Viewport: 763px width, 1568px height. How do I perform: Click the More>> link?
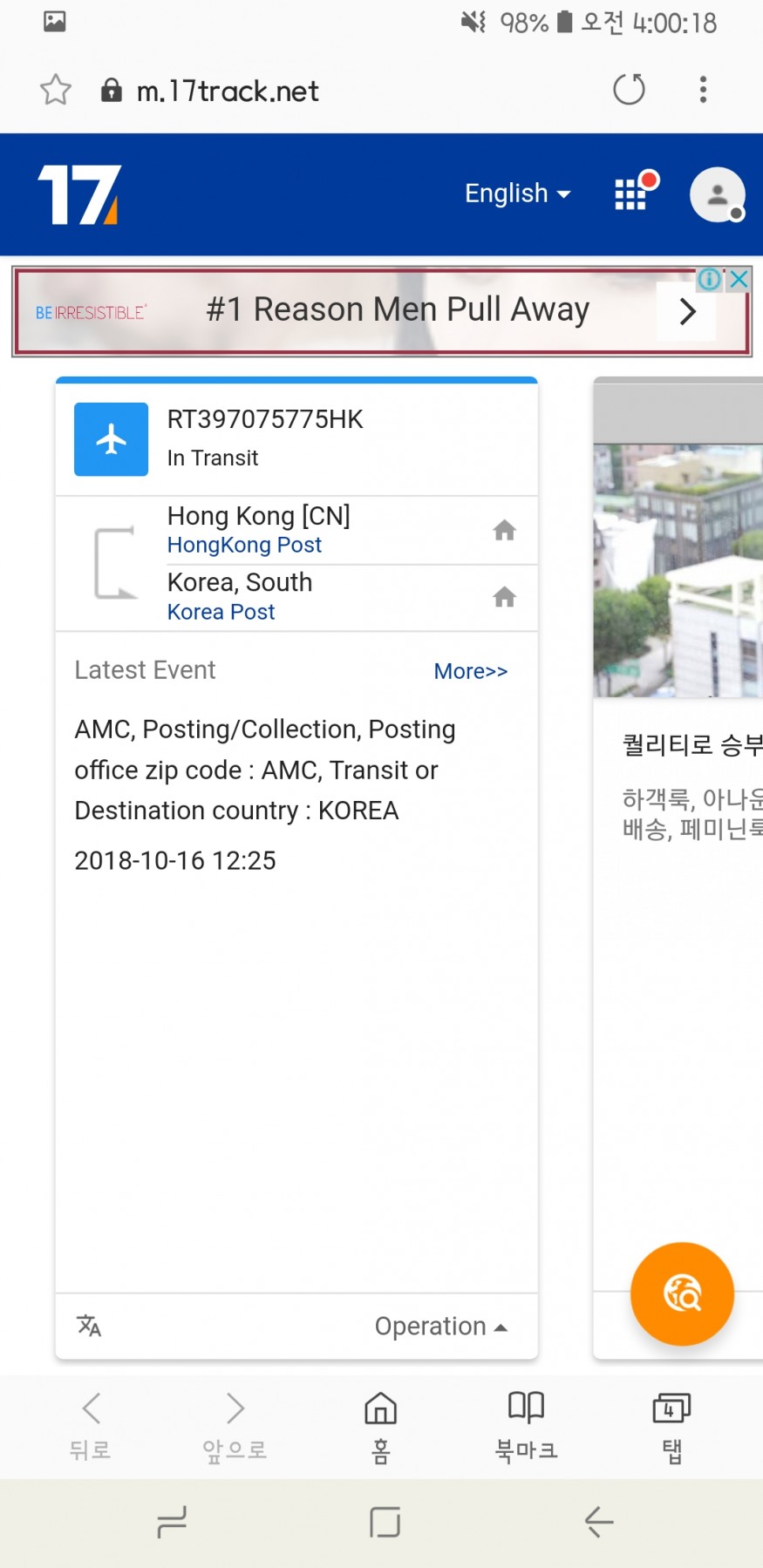click(x=470, y=671)
